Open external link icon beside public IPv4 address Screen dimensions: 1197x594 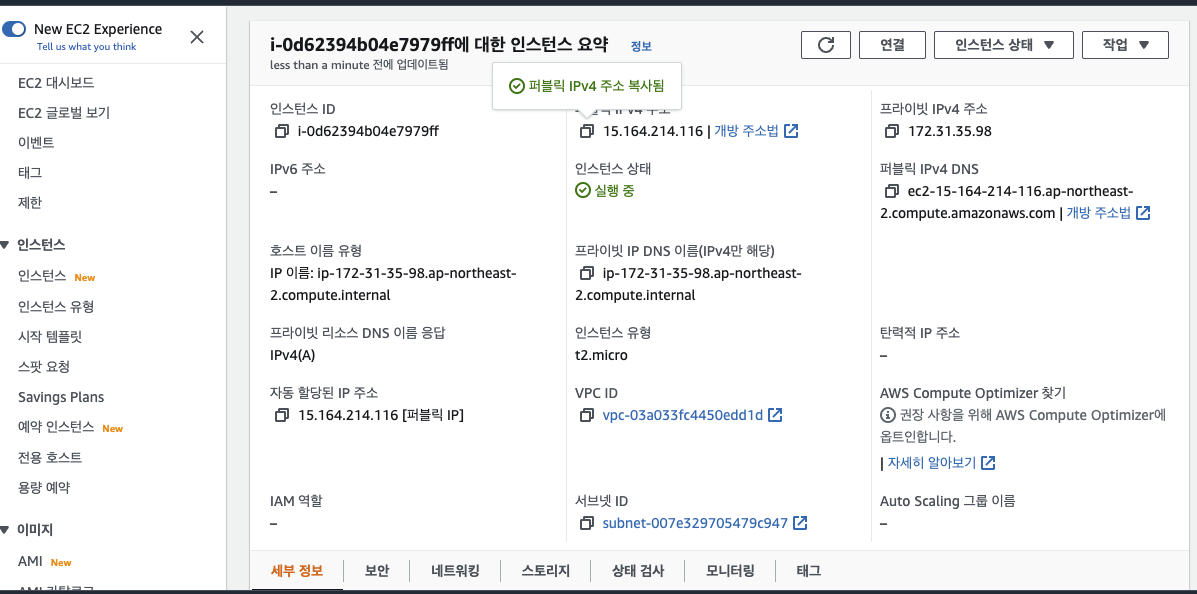pos(792,131)
